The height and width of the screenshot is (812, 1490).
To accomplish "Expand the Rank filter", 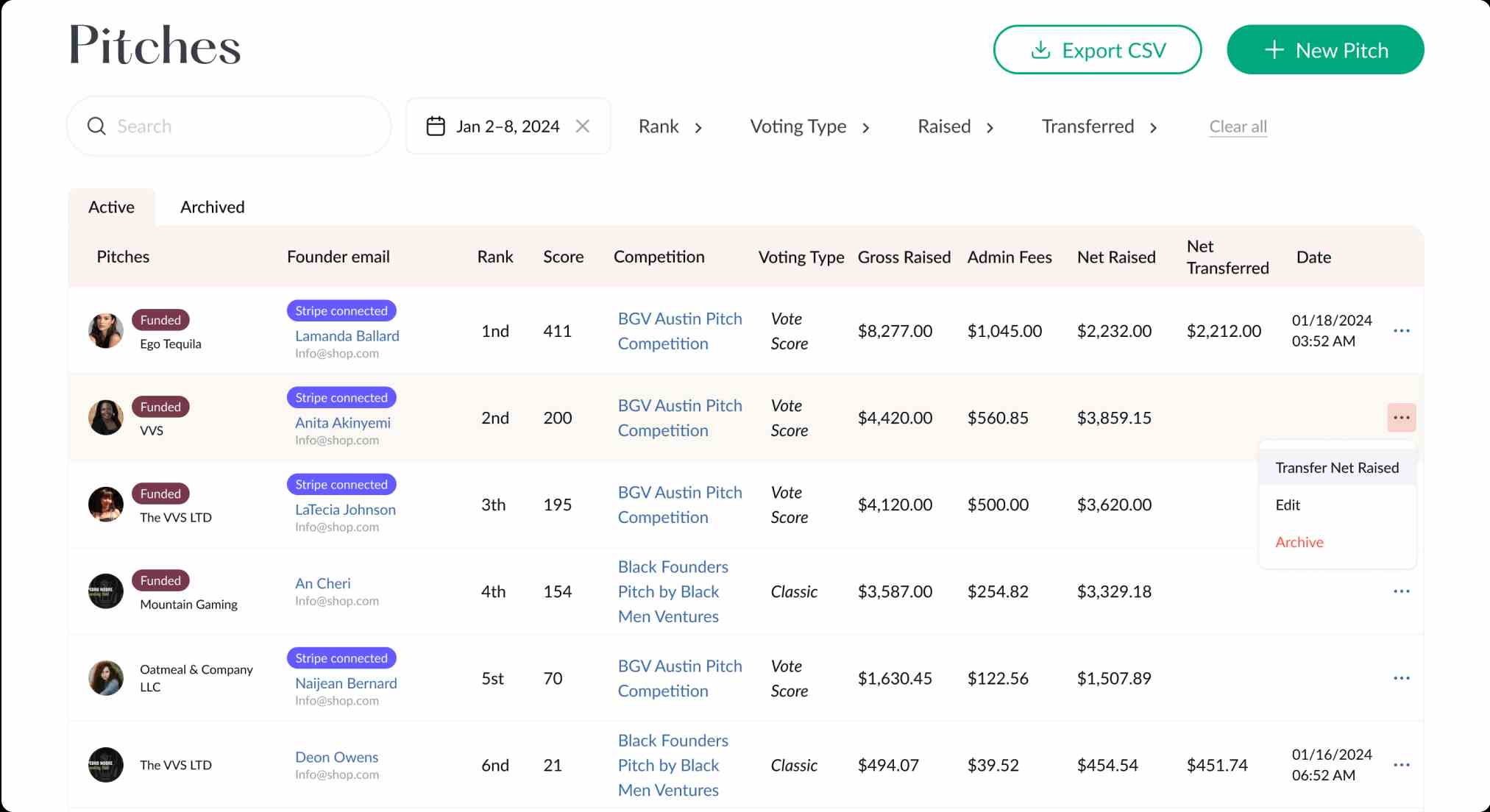I will (x=670, y=127).
